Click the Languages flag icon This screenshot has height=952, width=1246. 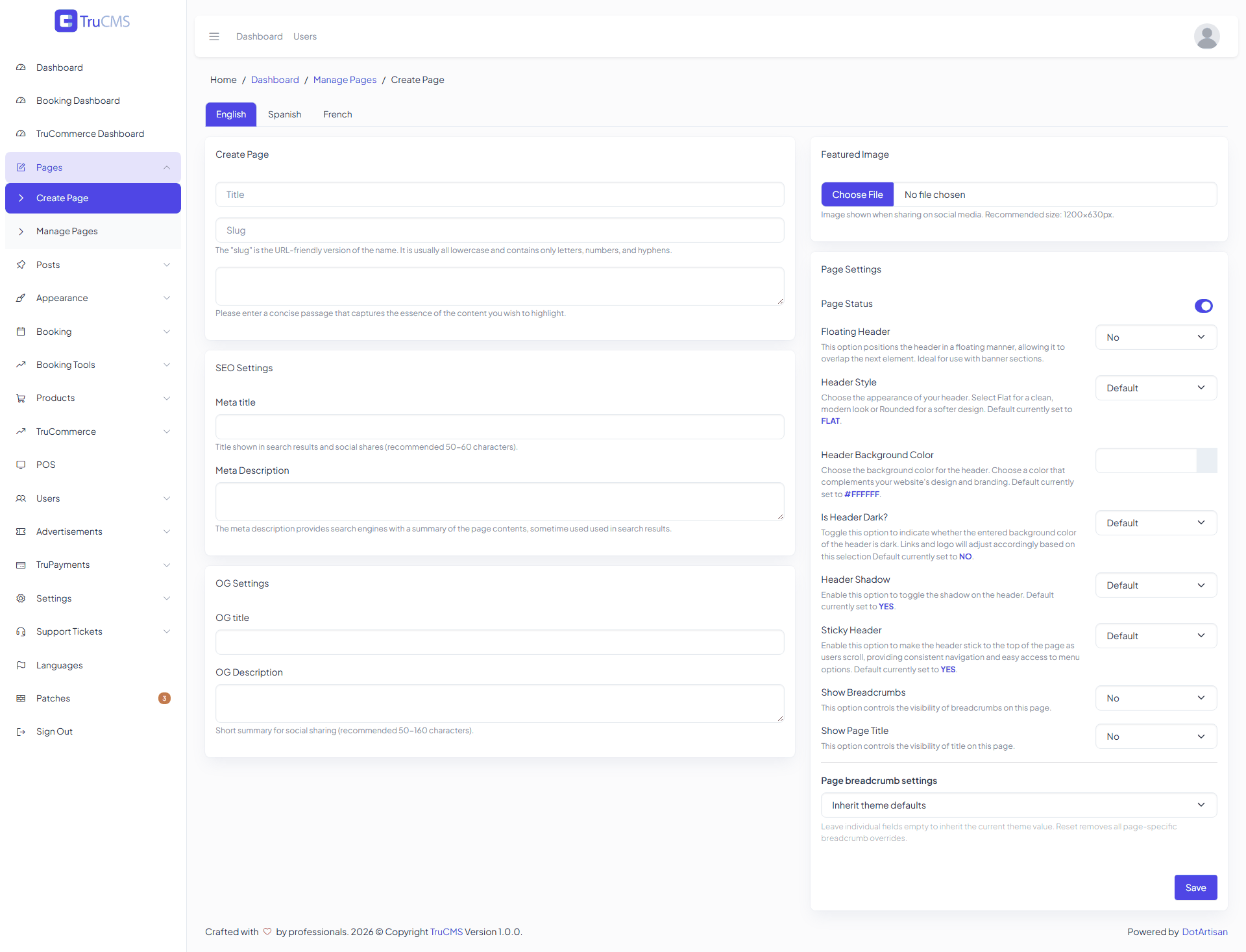[21, 665]
